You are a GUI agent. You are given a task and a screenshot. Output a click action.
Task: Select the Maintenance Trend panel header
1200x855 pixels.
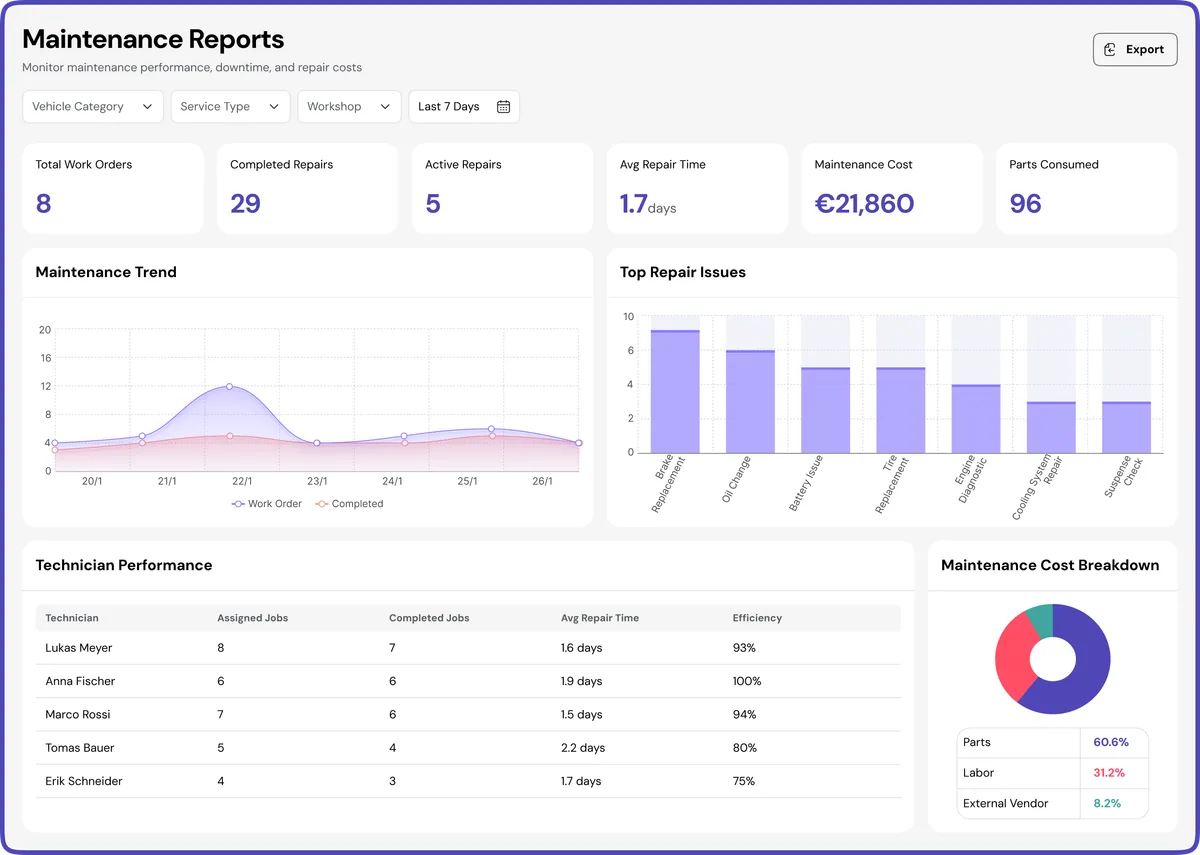(x=105, y=272)
